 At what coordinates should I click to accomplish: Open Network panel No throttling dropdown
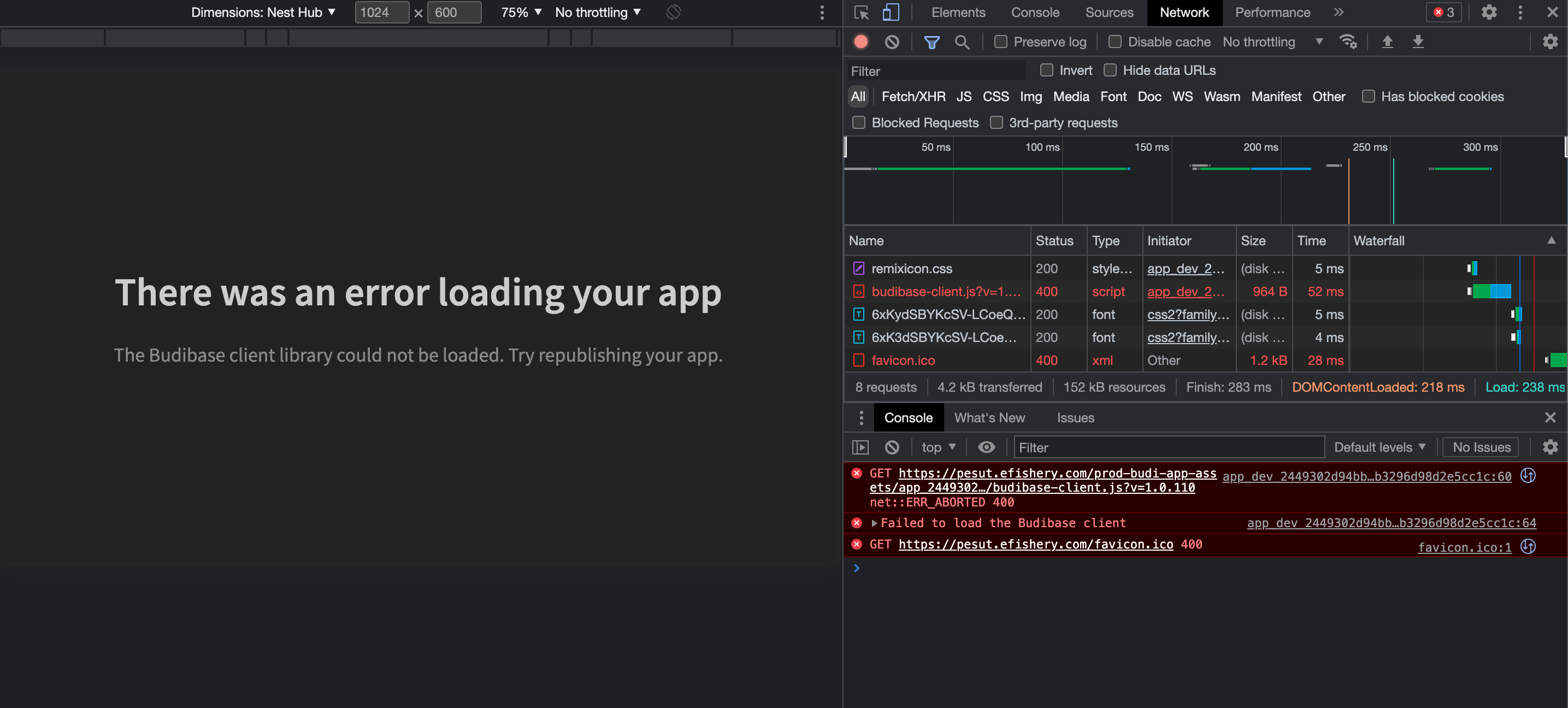[1273, 42]
